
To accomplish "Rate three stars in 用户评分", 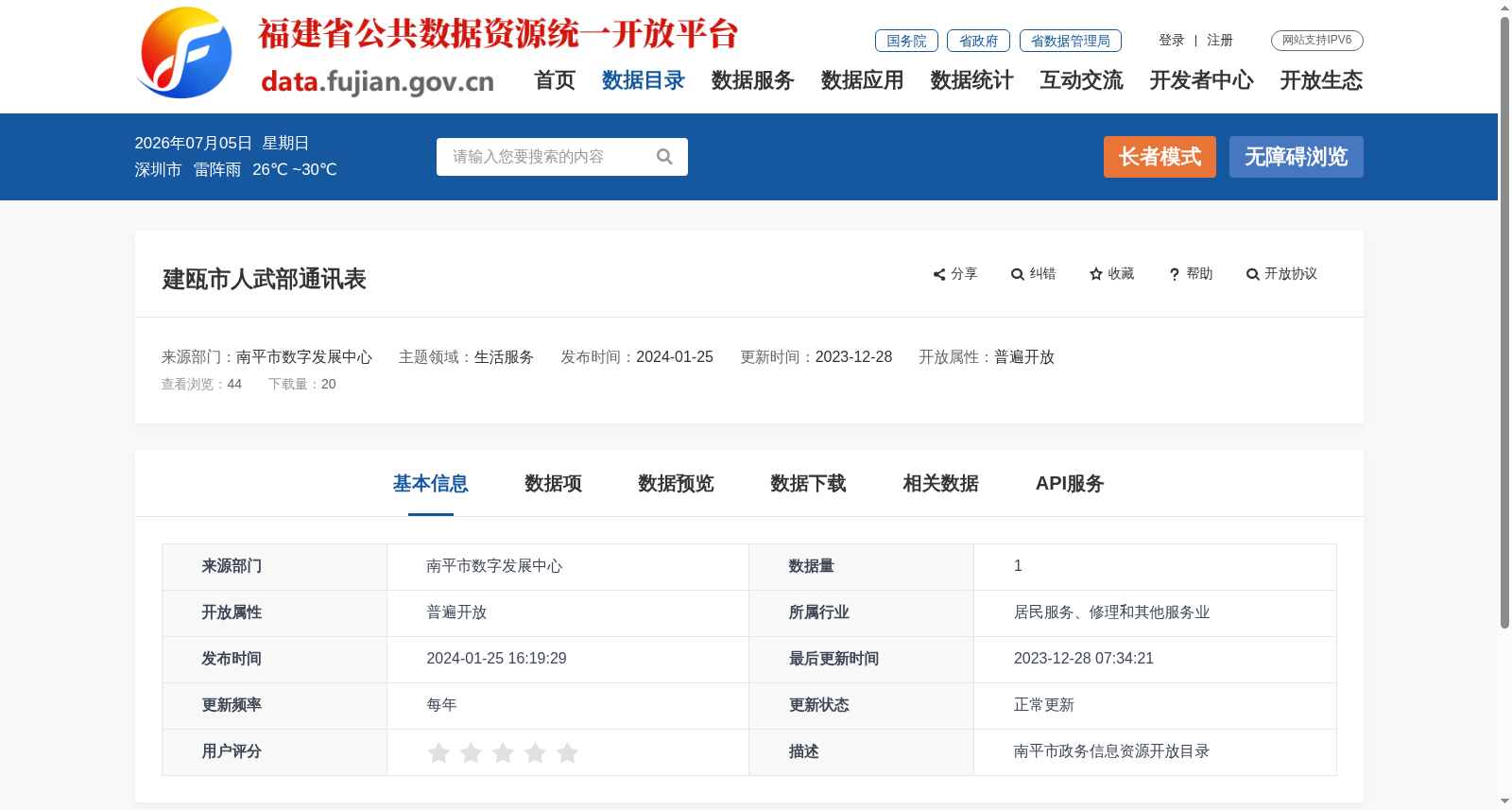I will pyautogui.click(x=503, y=752).
